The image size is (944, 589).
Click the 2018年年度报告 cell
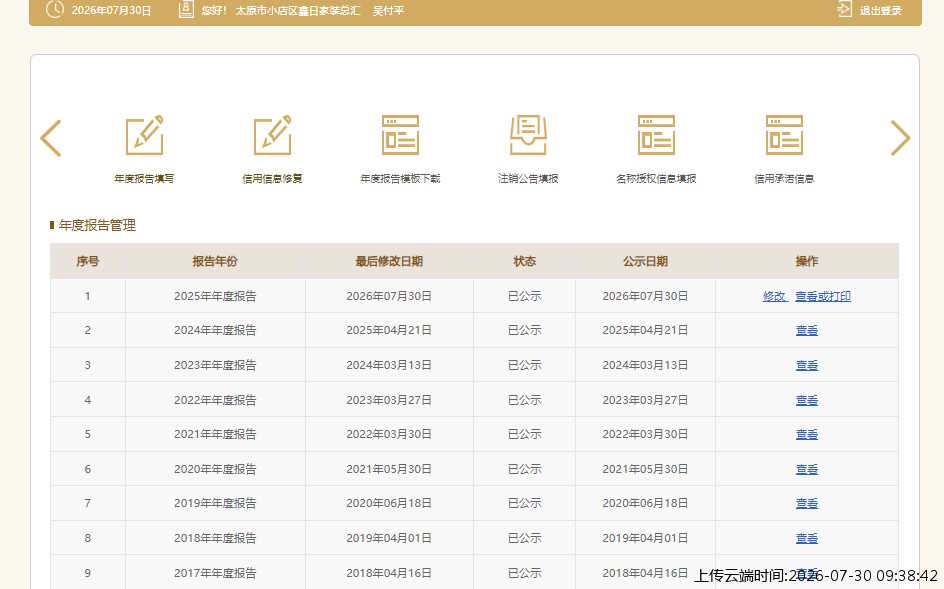click(x=215, y=538)
